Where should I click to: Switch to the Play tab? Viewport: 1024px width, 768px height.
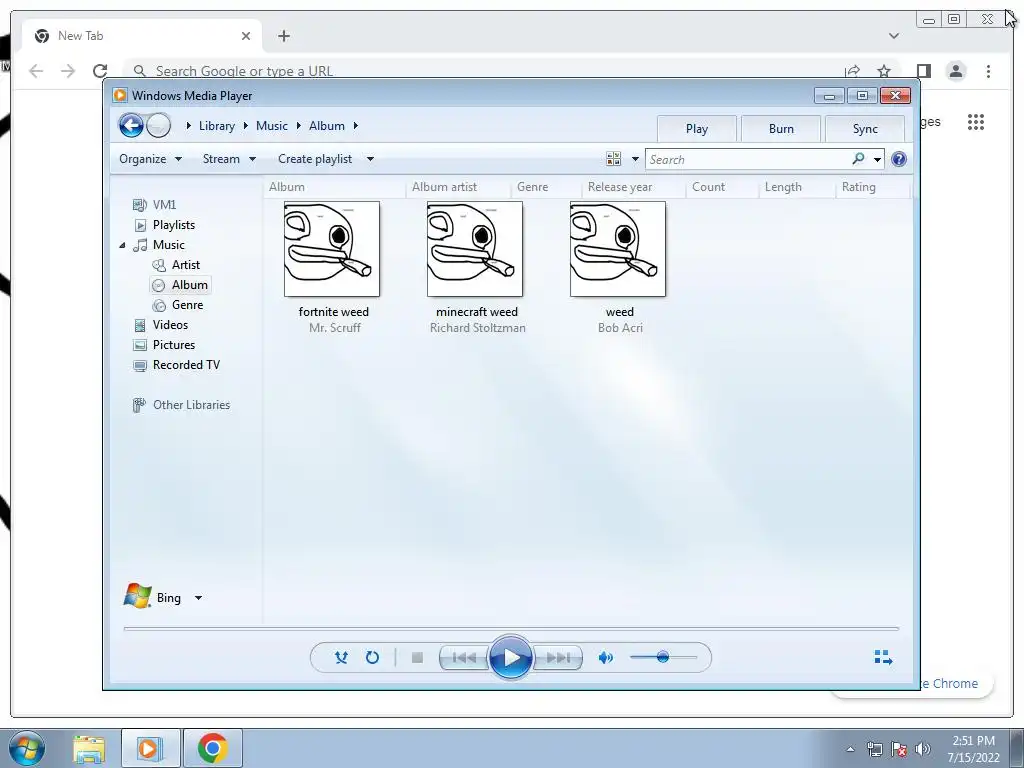[x=697, y=129]
